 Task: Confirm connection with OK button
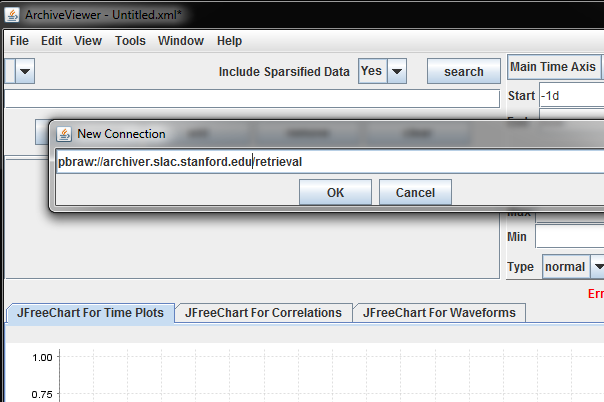(336, 192)
